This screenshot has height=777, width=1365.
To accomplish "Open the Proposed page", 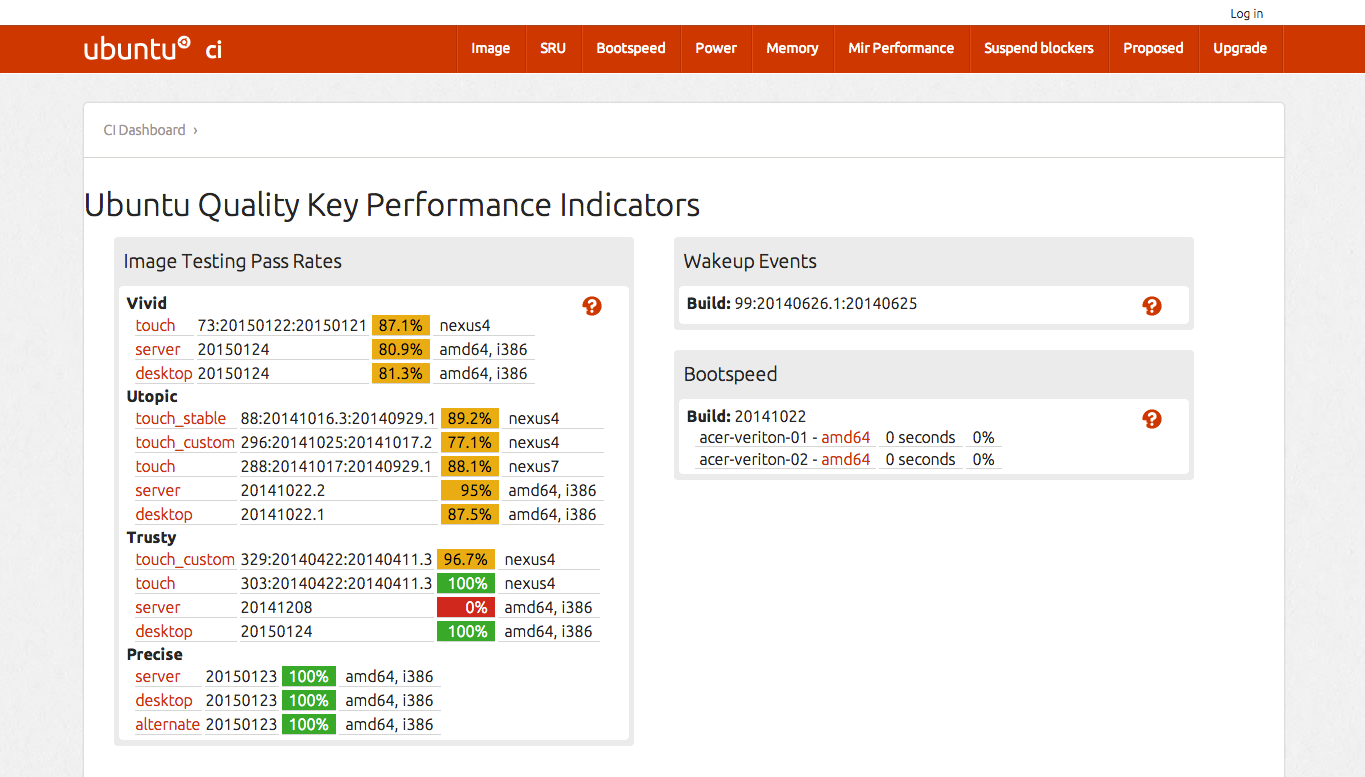I will (1153, 48).
